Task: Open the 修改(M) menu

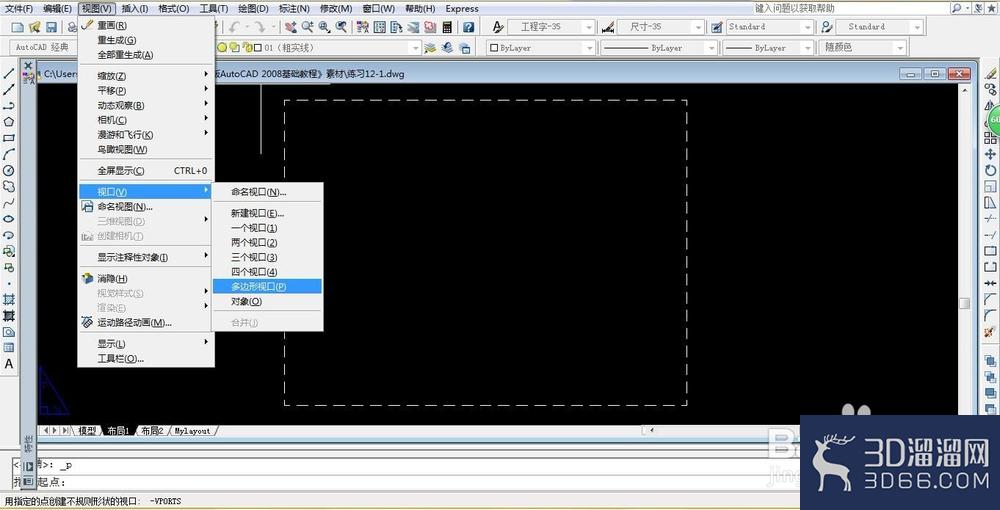Action: point(336,9)
